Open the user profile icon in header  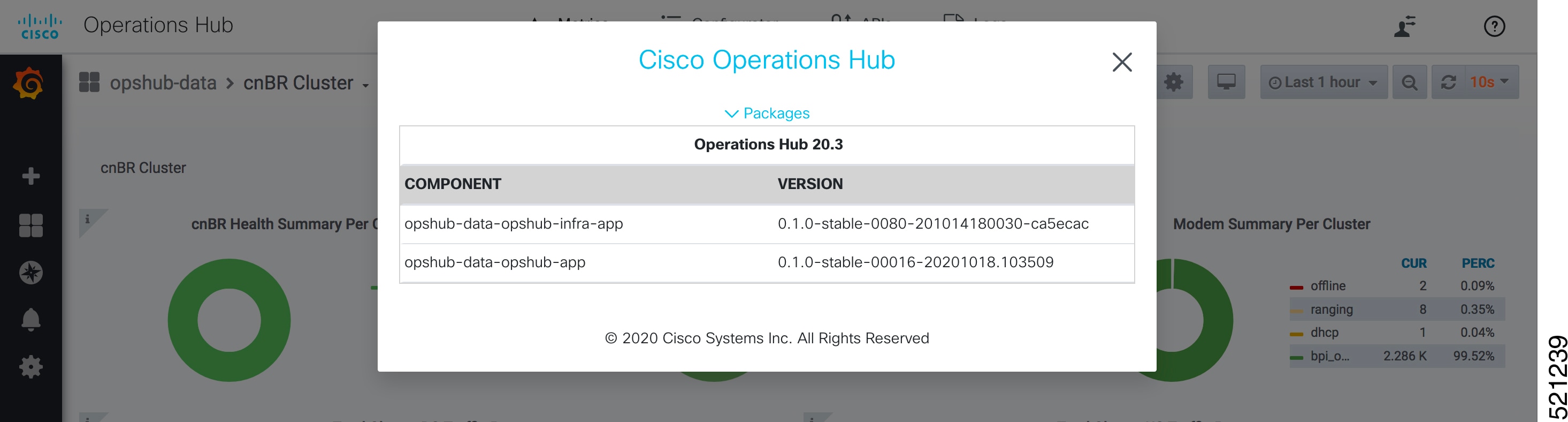pos(1404,27)
